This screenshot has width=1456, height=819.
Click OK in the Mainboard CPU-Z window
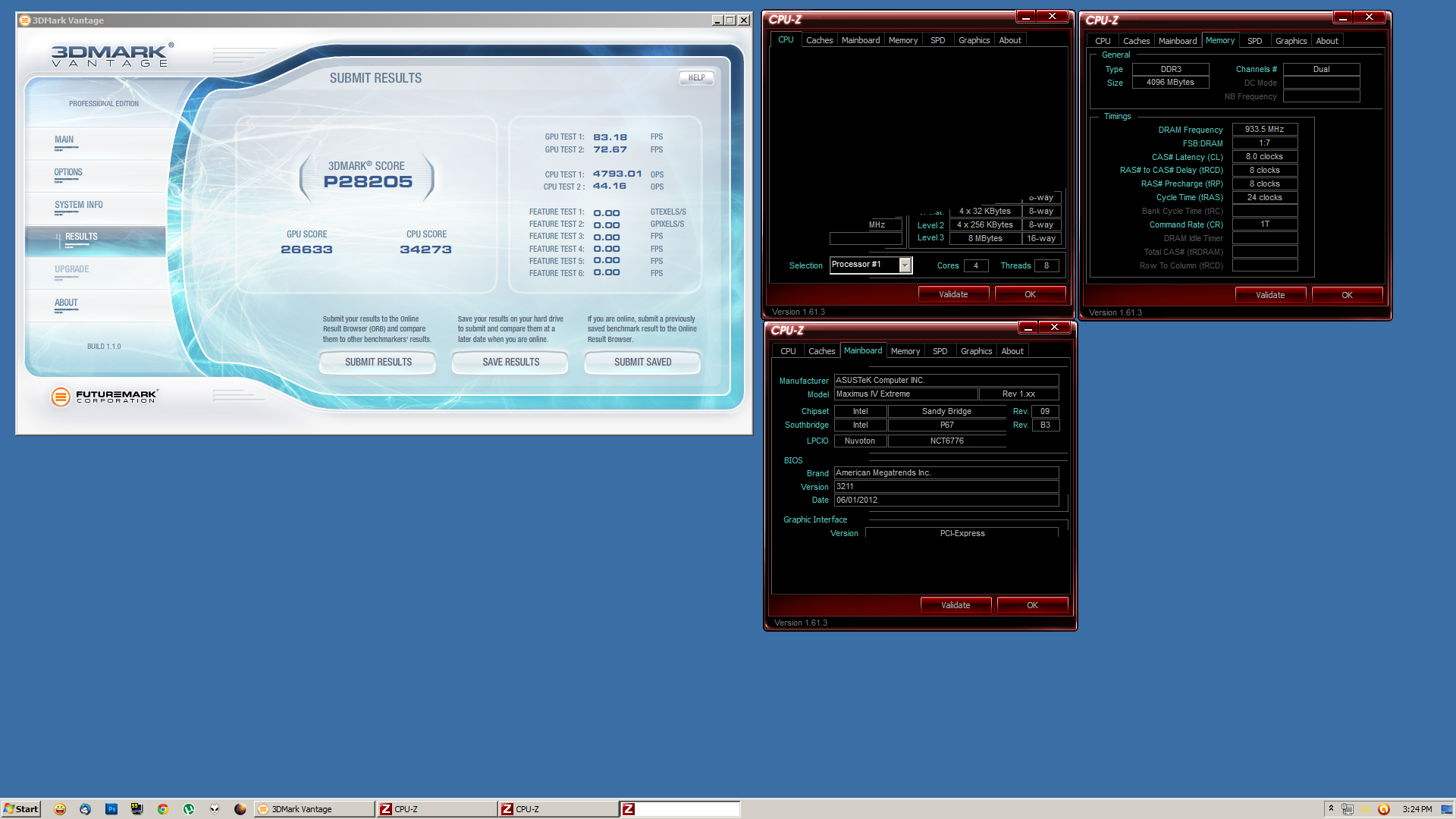[1032, 605]
